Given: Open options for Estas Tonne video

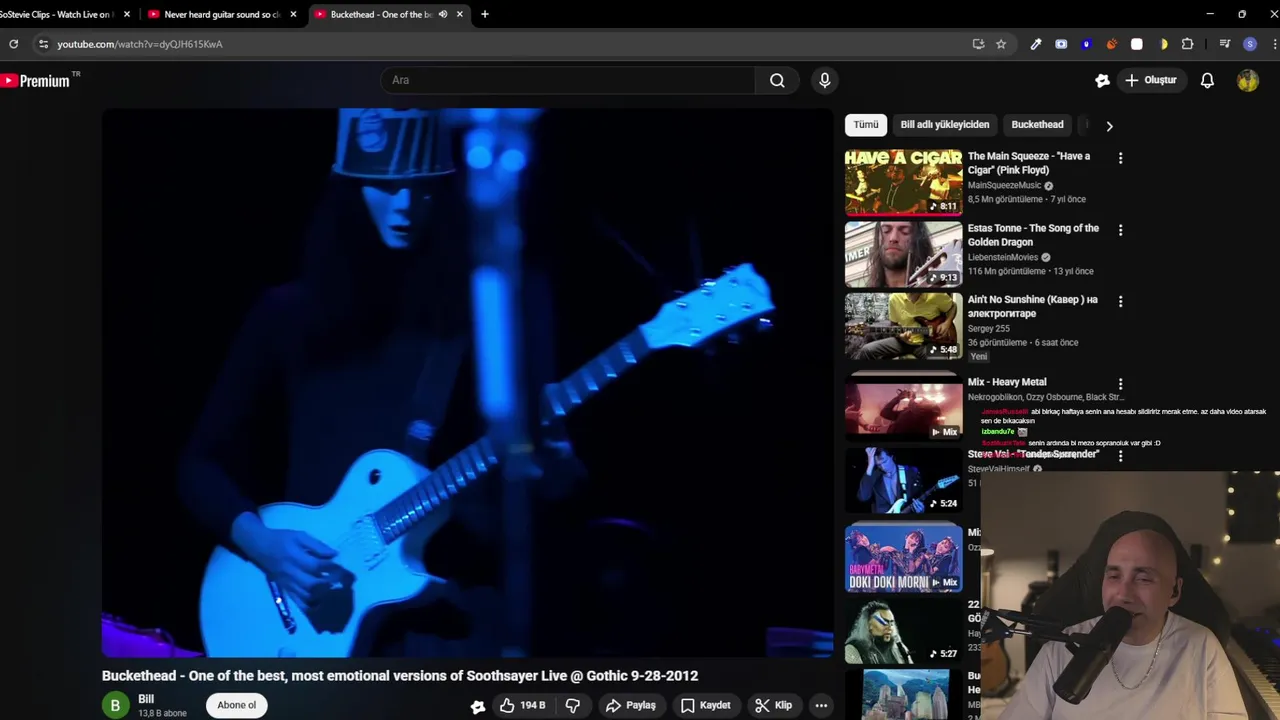Looking at the screenshot, I should [x=1120, y=230].
